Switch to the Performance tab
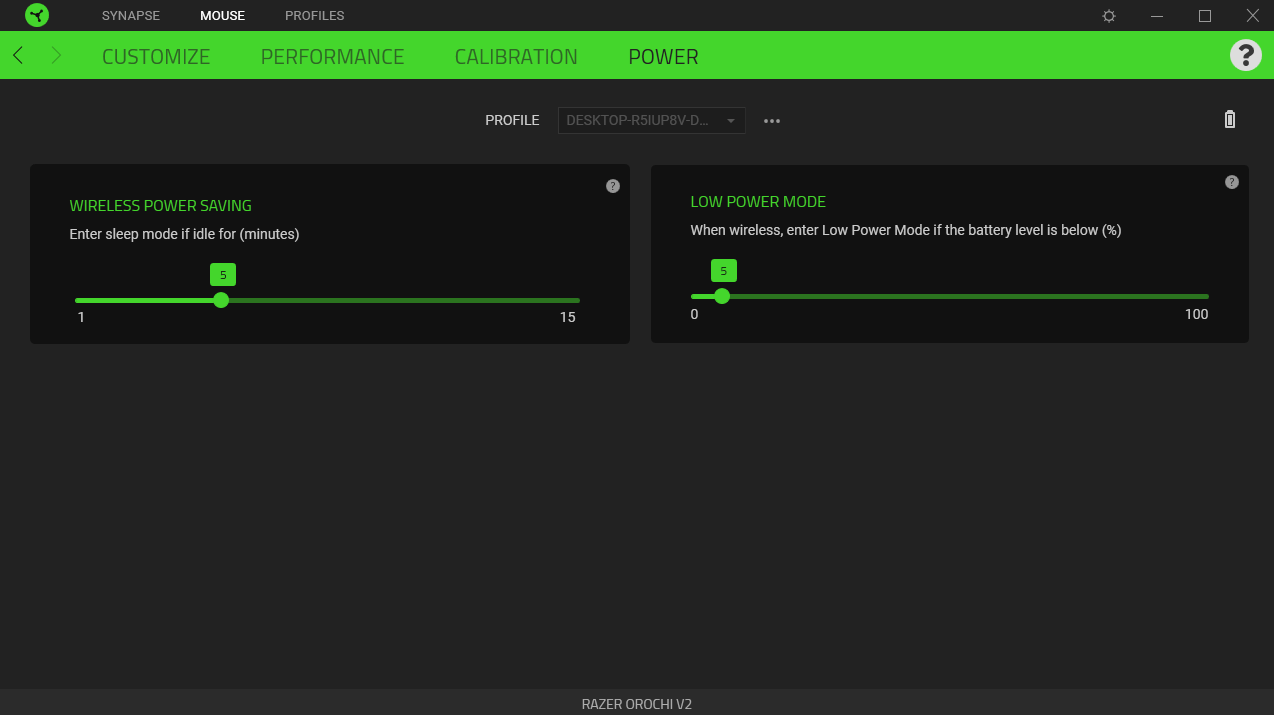The height and width of the screenshot is (715, 1274). [x=332, y=57]
